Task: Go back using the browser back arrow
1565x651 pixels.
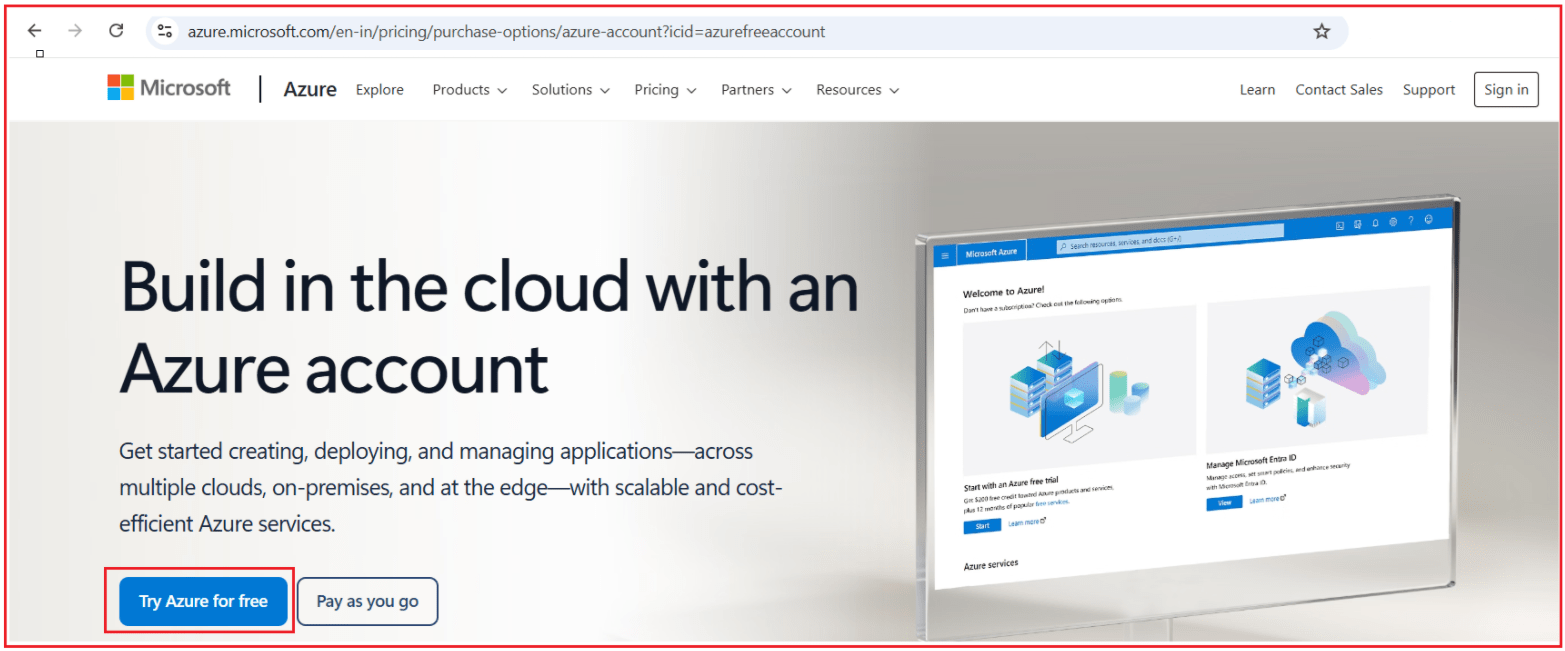Action: 34,31
